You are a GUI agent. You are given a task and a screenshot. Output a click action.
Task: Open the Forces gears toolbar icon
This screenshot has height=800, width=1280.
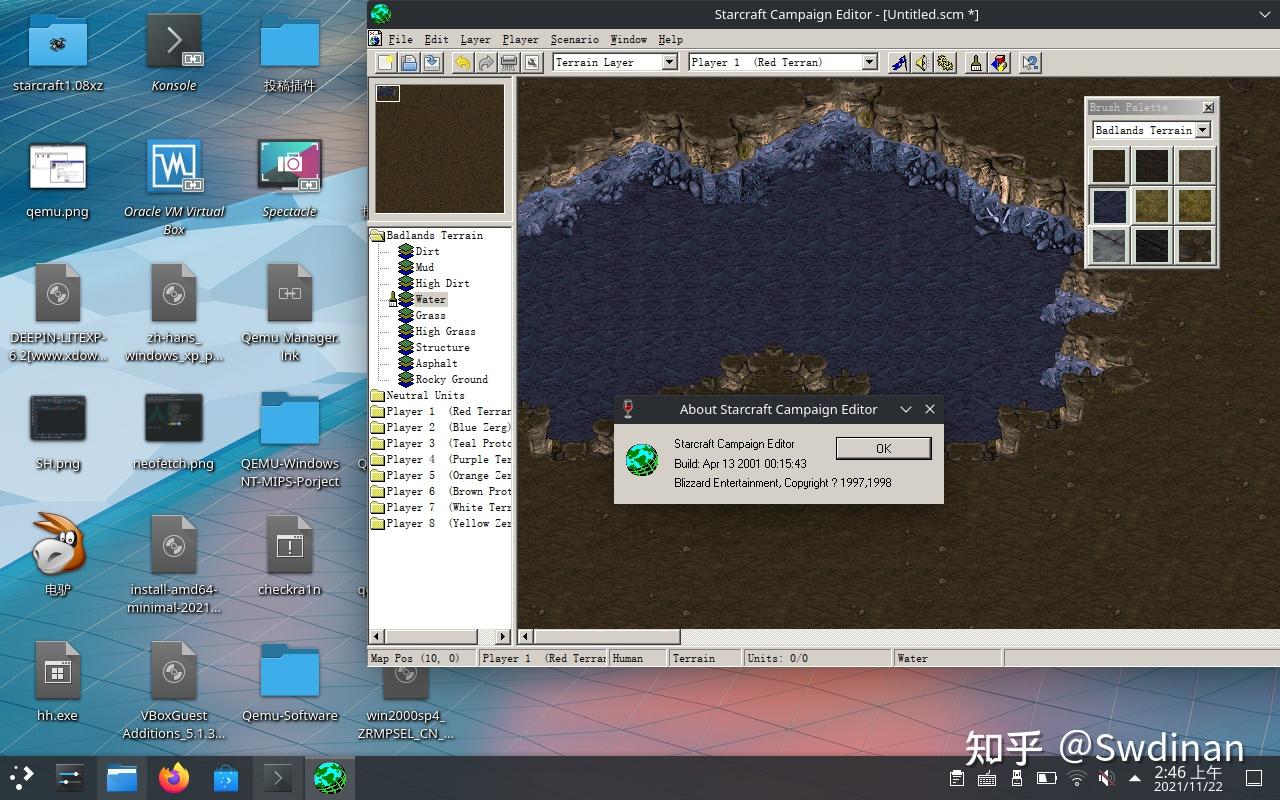[x=944, y=62]
